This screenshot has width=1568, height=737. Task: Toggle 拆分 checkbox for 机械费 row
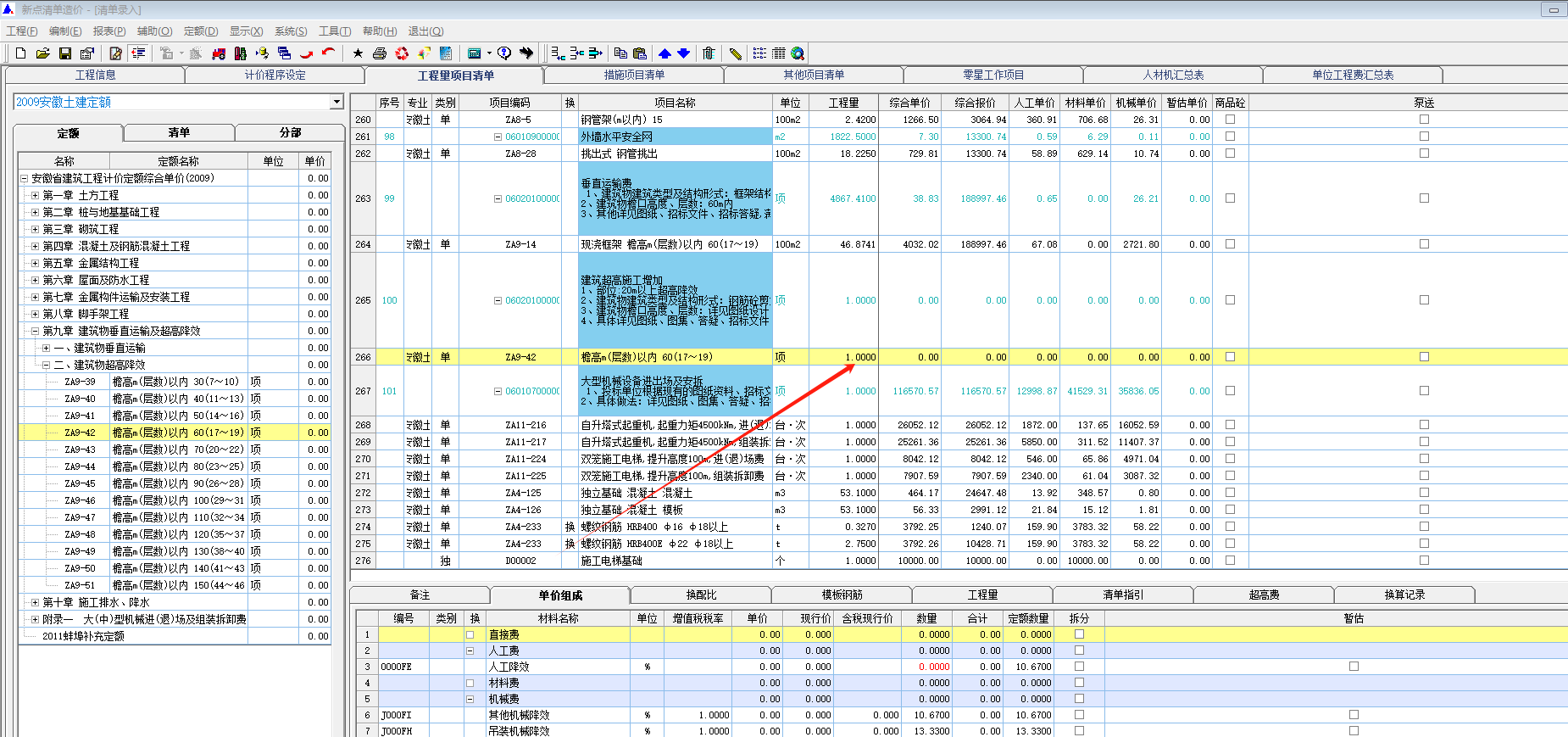click(1079, 699)
